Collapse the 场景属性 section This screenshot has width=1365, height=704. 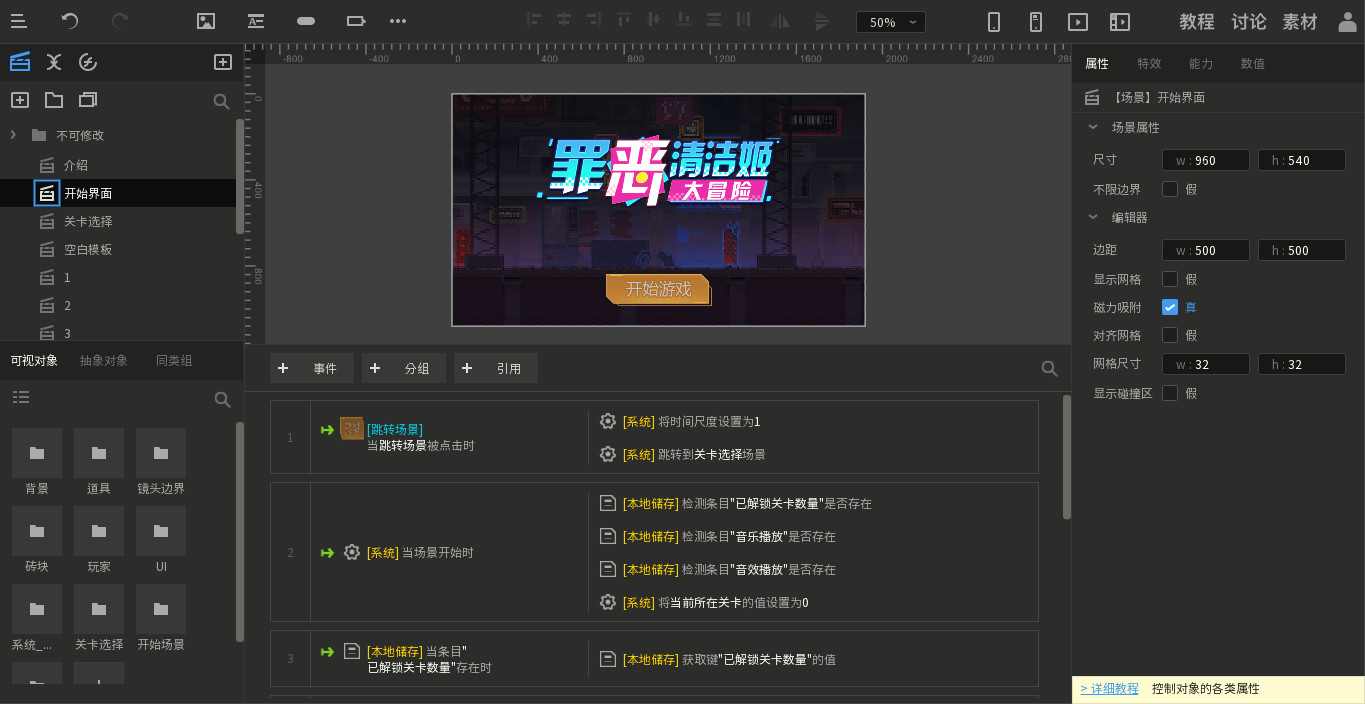(x=1092, y=127)
